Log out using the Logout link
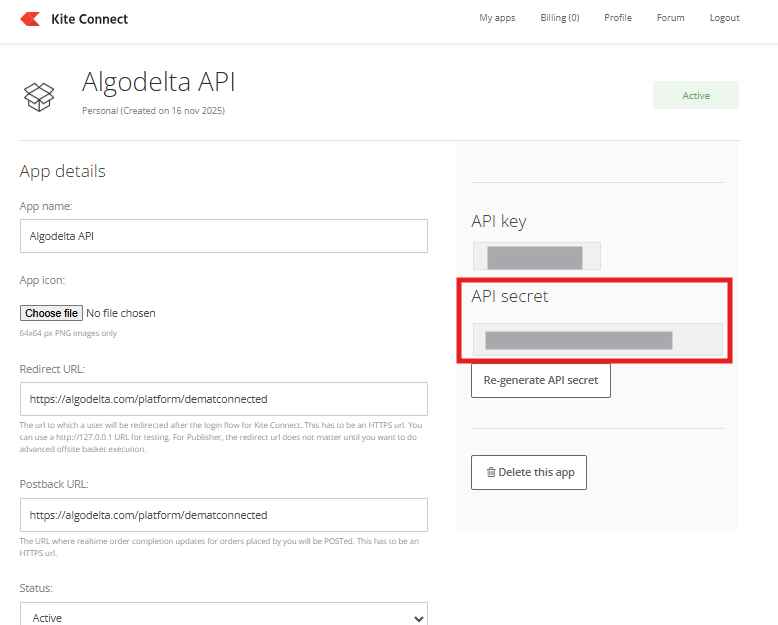This screenshot has width=778, height=625. tap(724, 18)
